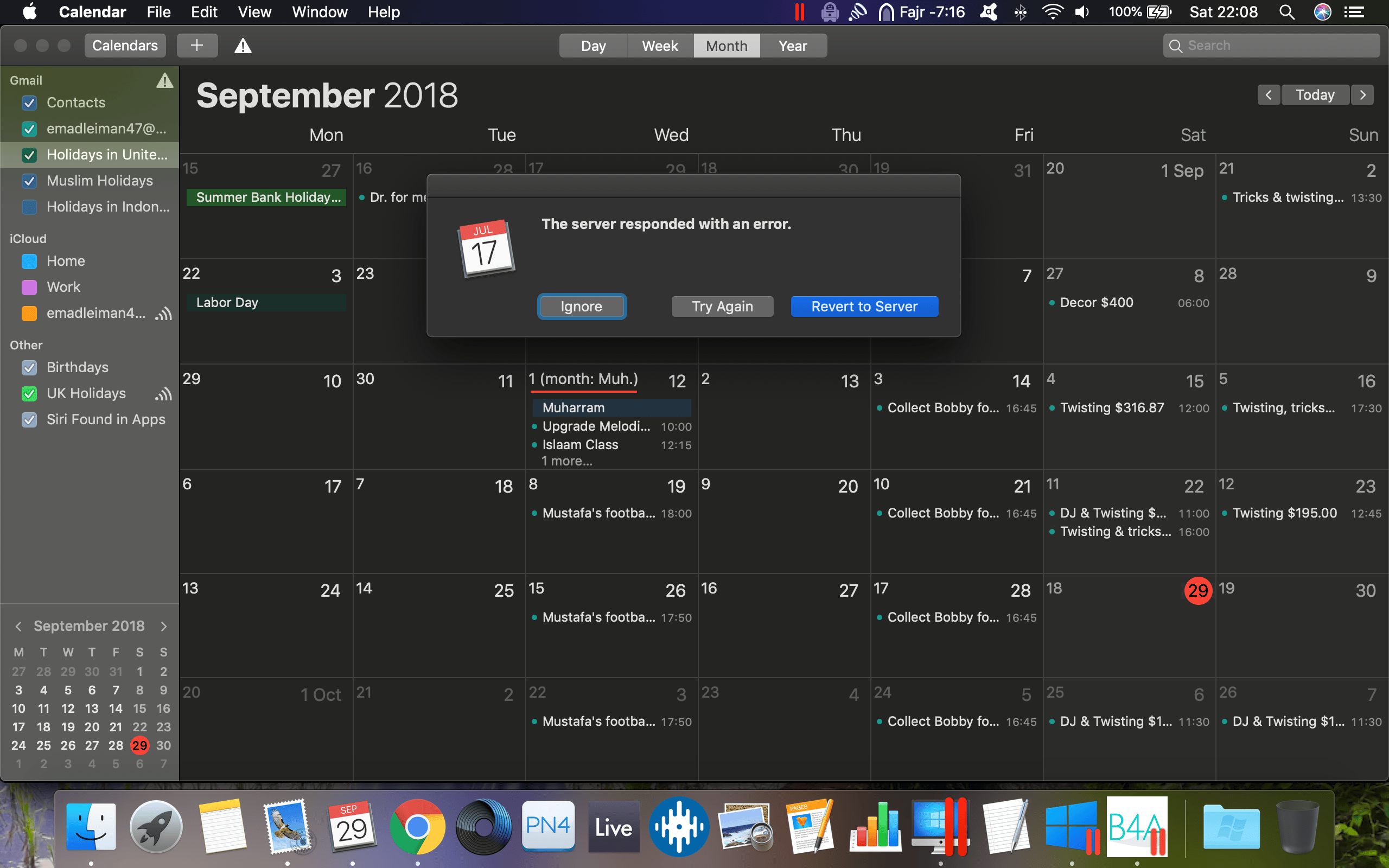This screenshot has width=1389, height=868.
Task: Click the Search field
Action: click(1271, 46)
